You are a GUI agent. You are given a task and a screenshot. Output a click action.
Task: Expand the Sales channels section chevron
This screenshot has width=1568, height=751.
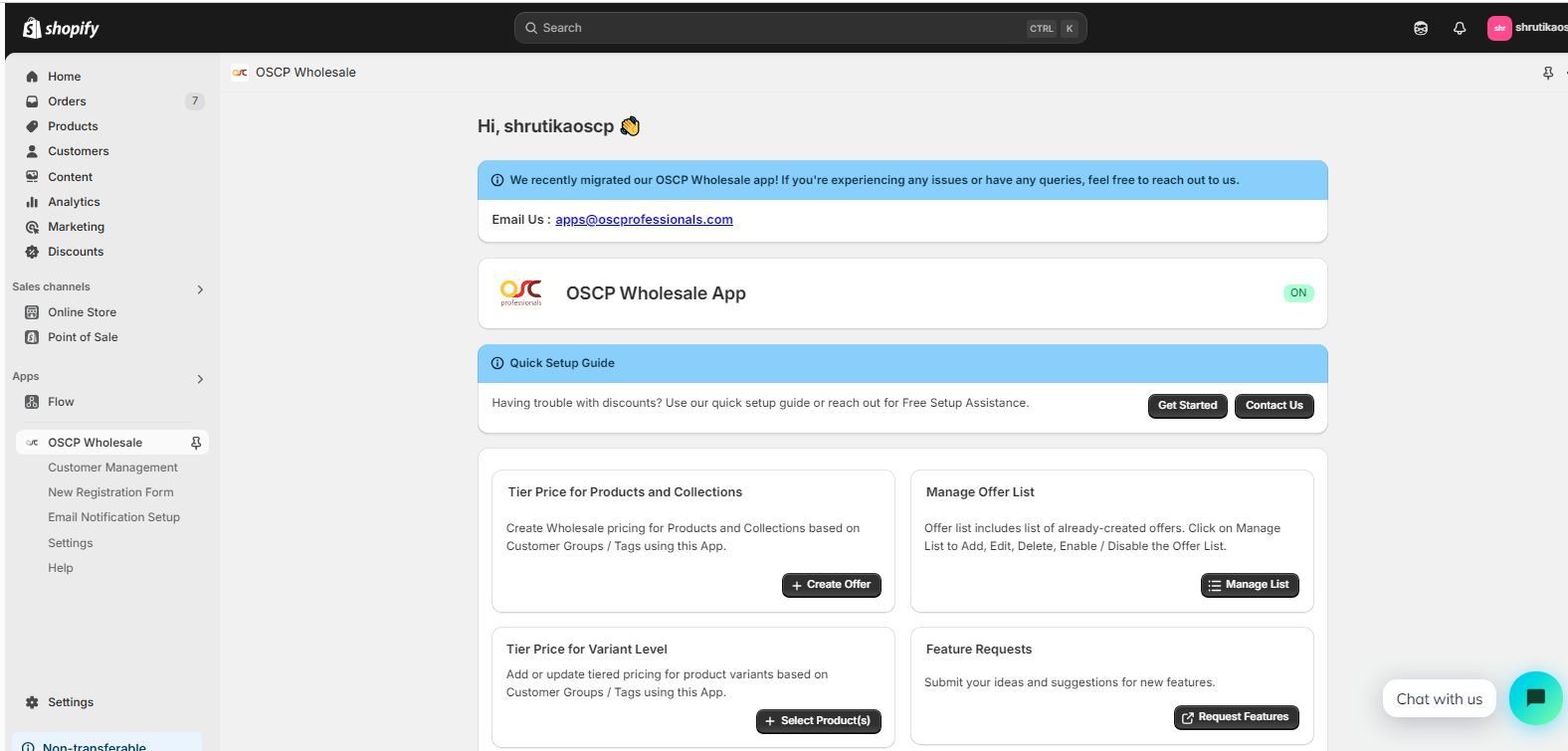pyautogui.click(x=200, y=289)
